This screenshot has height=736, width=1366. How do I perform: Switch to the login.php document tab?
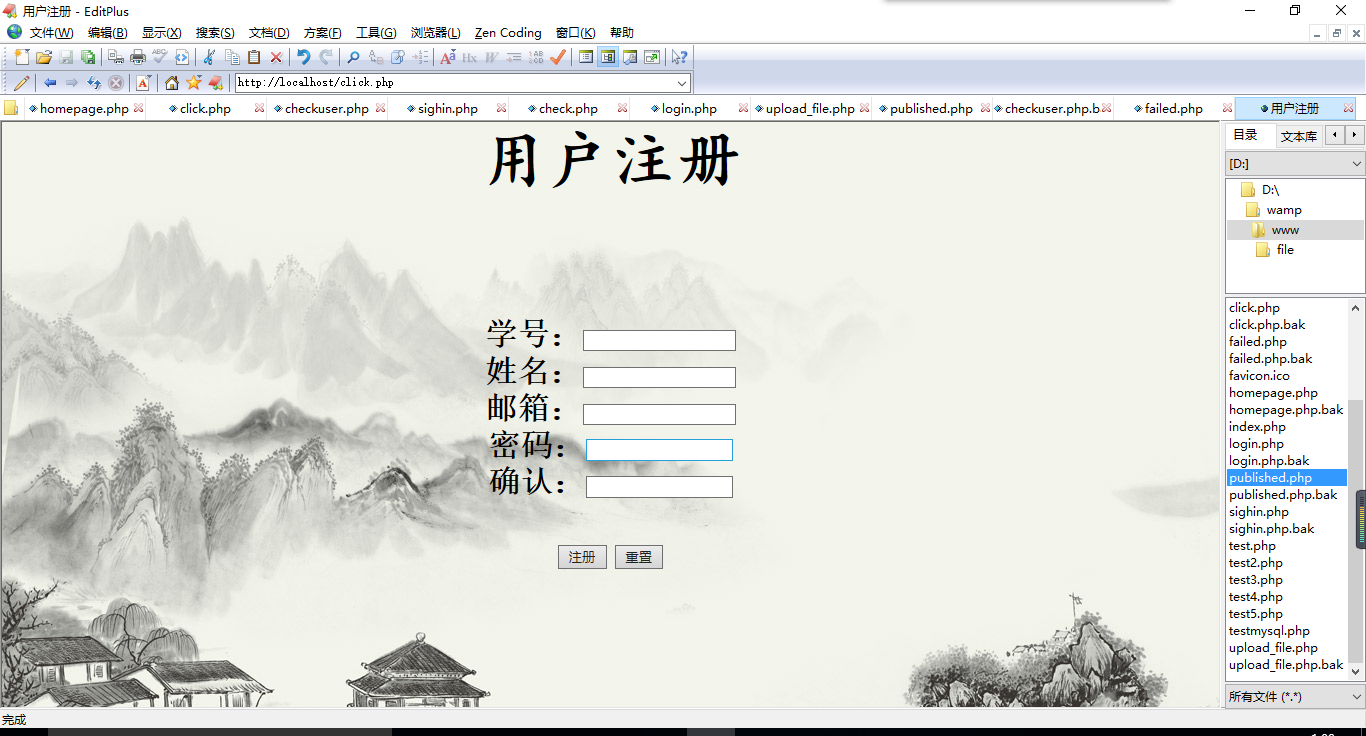[x=689, y=109]
